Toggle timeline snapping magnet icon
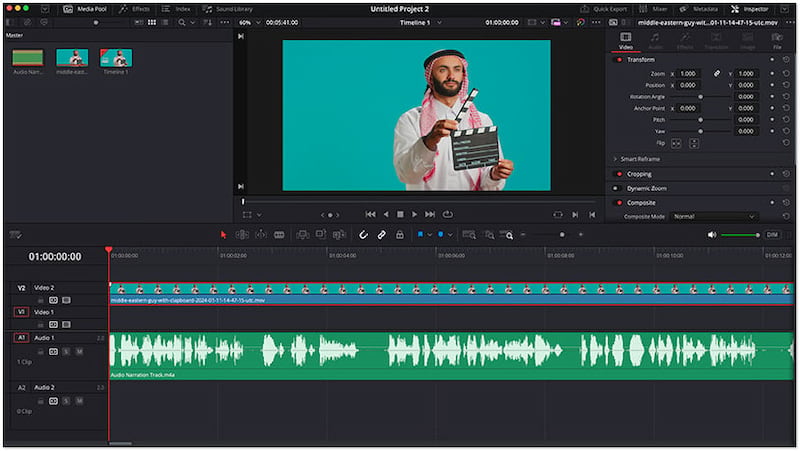 [x=363, y=234]
